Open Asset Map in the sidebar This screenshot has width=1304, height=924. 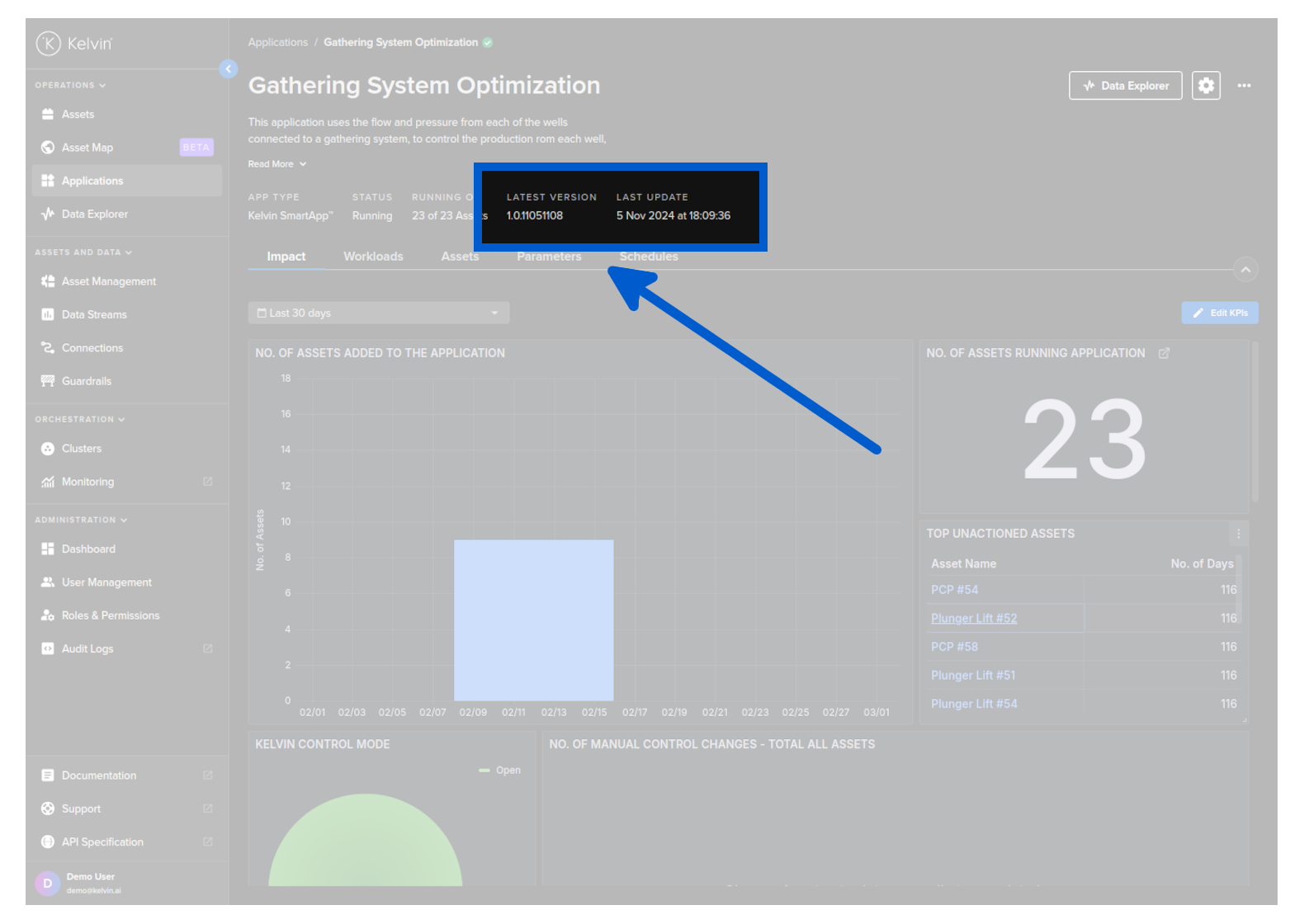click(87, 148)
